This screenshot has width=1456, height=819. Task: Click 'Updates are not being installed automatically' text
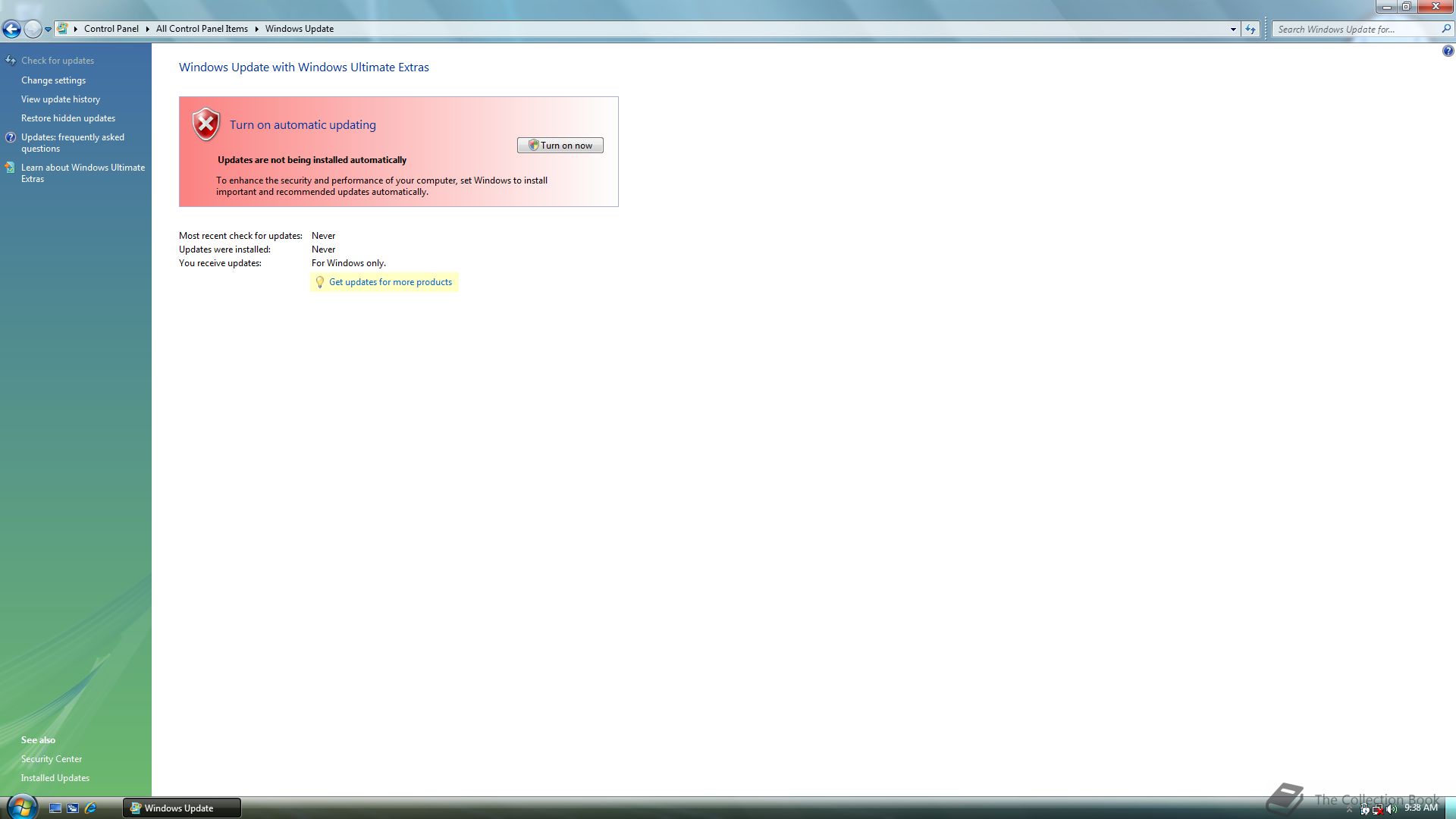tap(312, 160)
